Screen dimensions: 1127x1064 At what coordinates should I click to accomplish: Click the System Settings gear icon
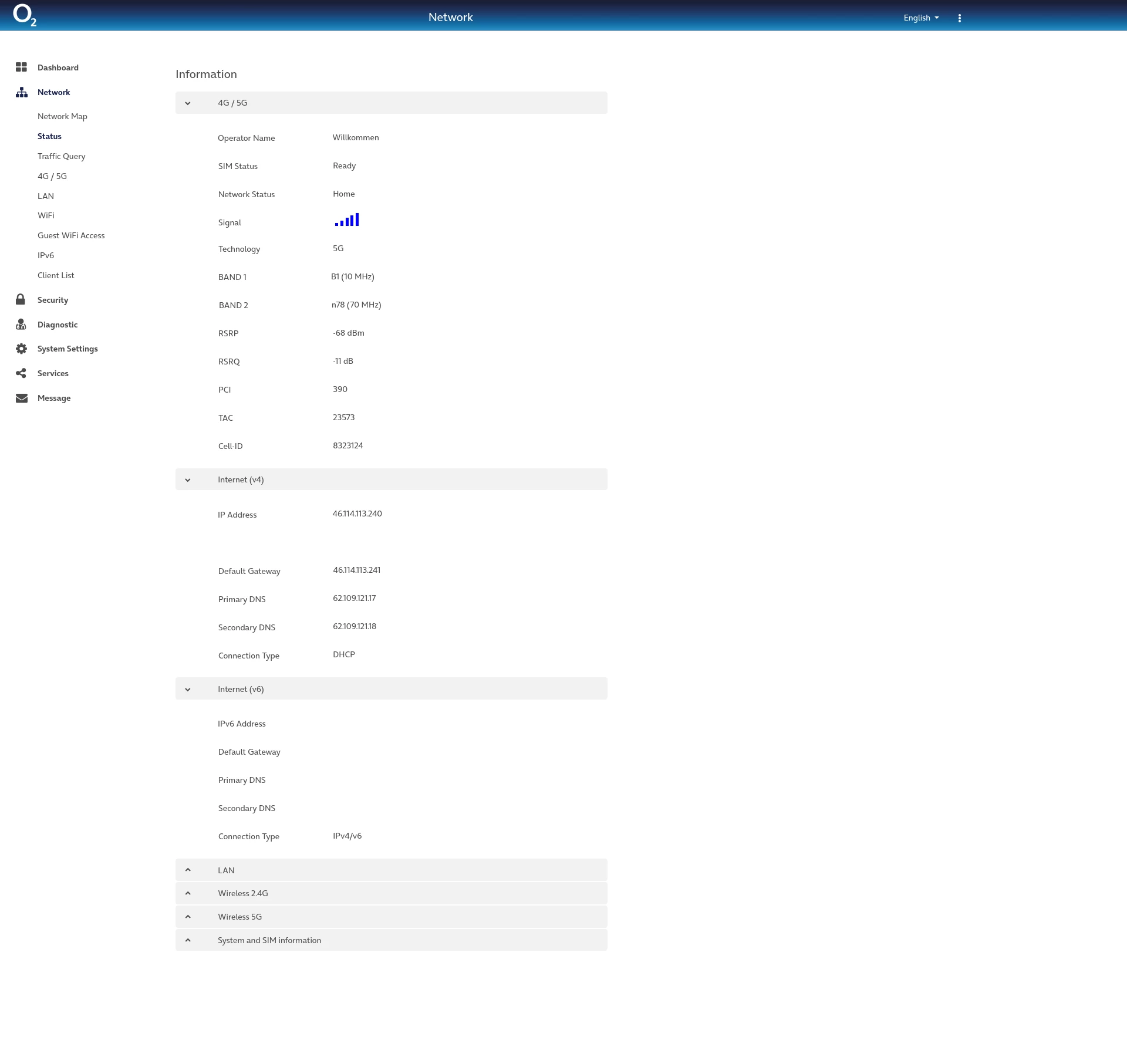point(21,349)
